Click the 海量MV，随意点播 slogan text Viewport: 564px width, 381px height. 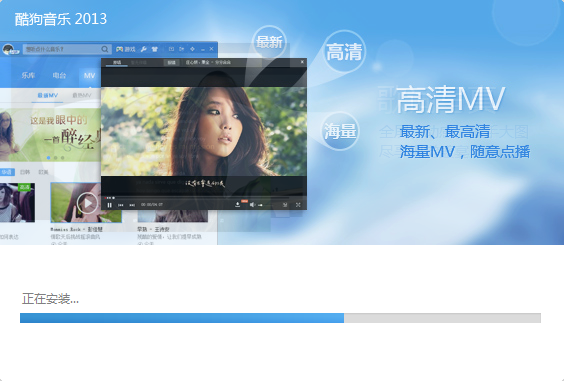tap(465, 151)
